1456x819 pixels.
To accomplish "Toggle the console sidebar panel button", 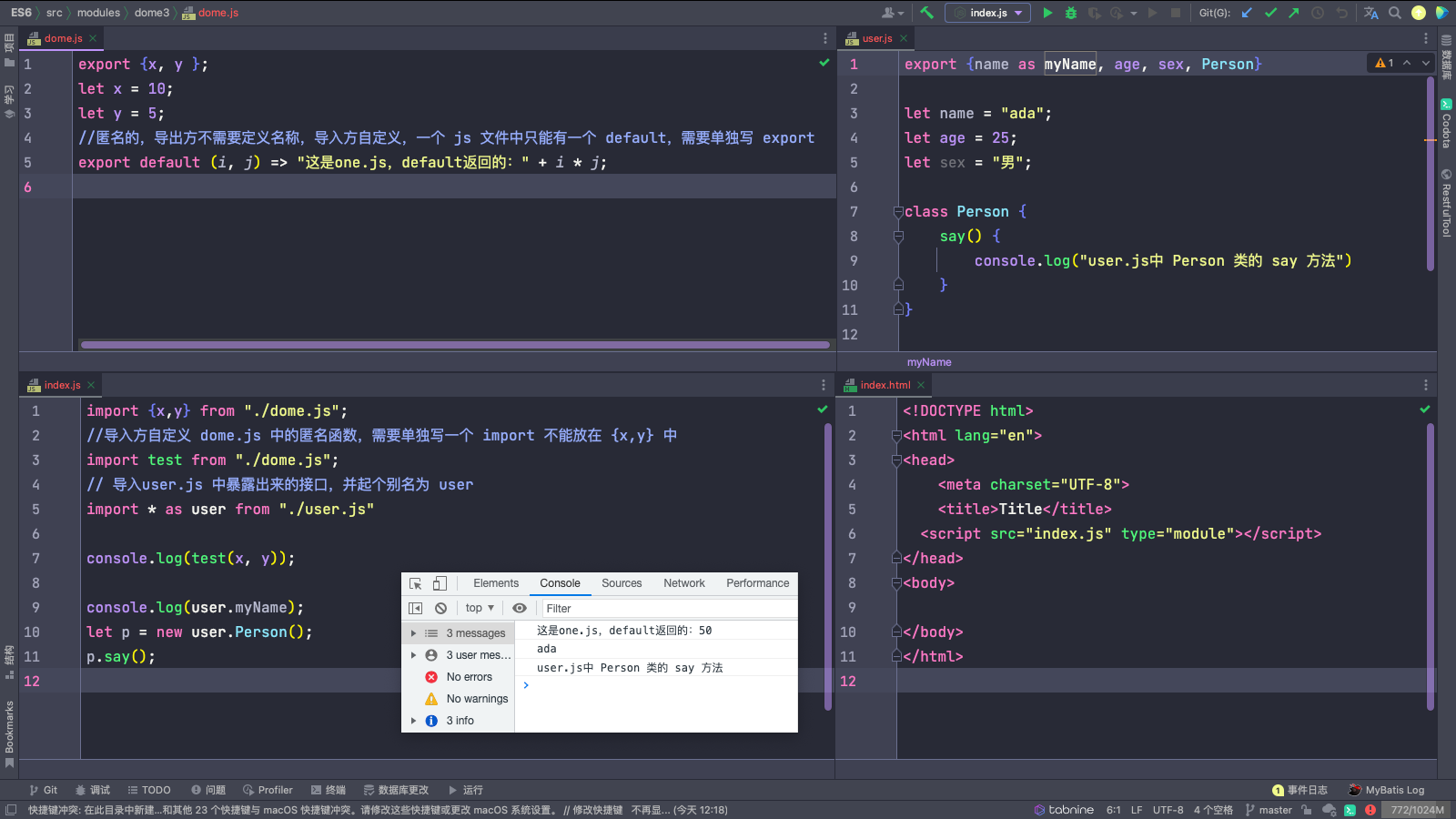I will [x=416, y=608].
